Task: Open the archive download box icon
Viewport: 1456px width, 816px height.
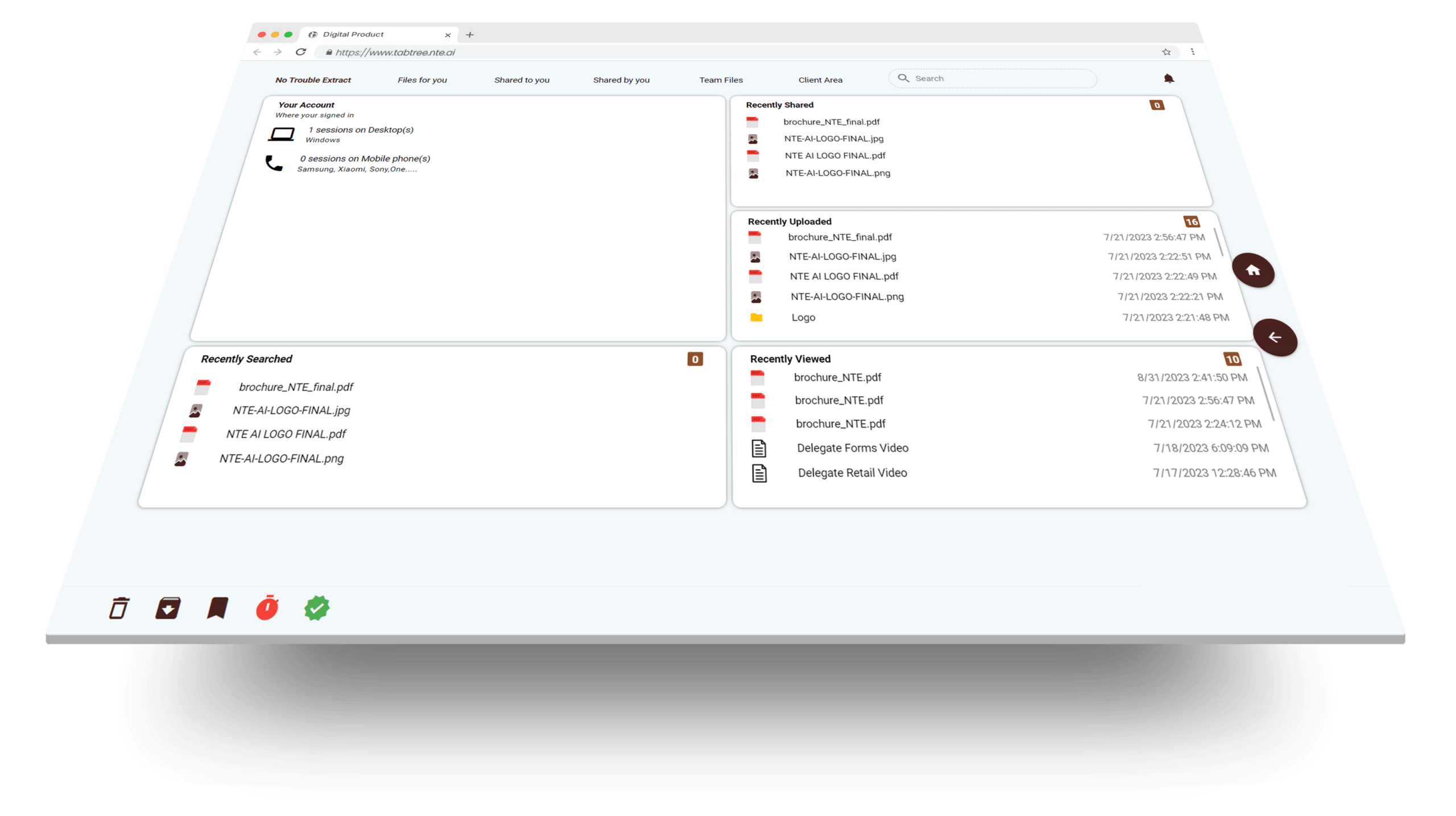Action: point(168,608)
